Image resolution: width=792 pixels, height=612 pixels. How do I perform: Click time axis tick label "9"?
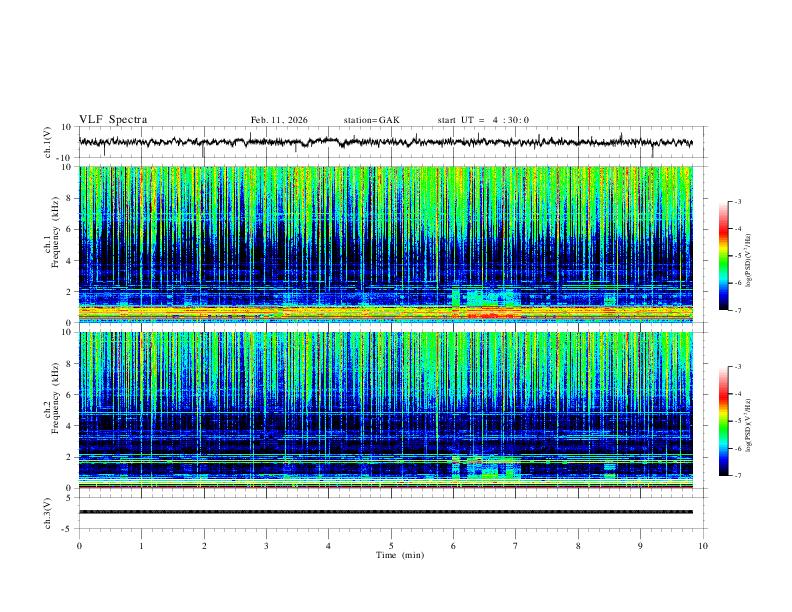(640, 546)
